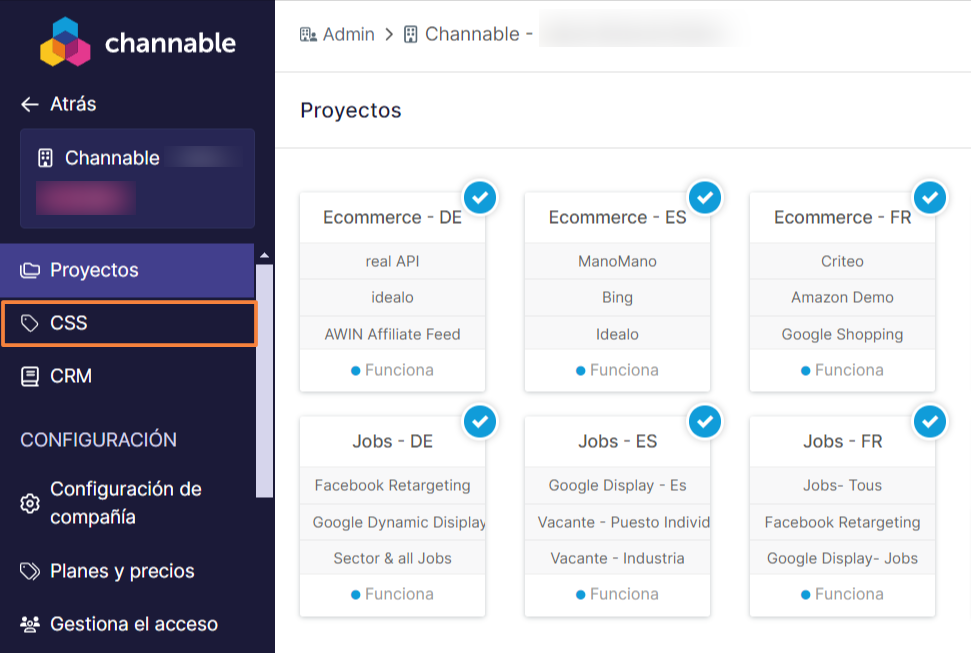Open Planes y precios
The height and width of the screenshot is (653, 971).
pos(128,571)
